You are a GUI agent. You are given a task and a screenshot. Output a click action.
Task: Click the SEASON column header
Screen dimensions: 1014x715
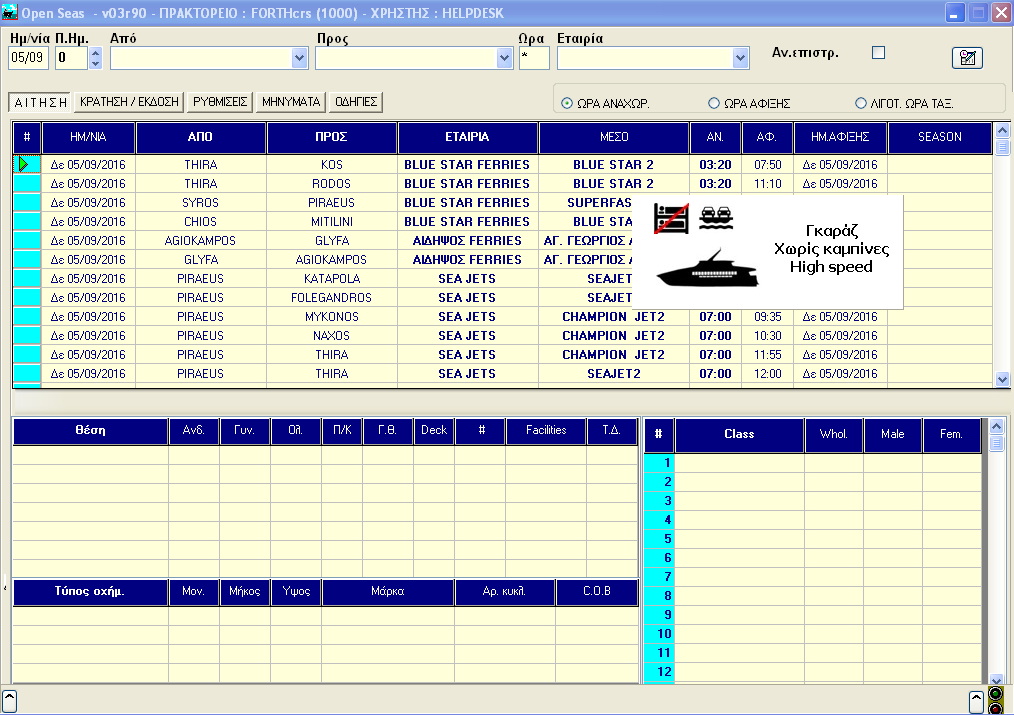point(940,137)
